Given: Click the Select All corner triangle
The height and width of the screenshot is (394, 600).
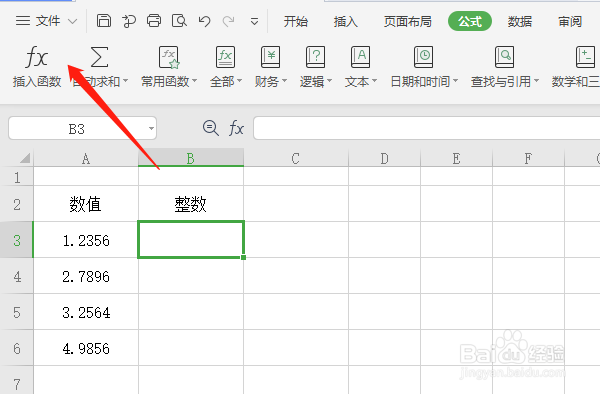Looking at the screenshot, I should click(25, 158).
